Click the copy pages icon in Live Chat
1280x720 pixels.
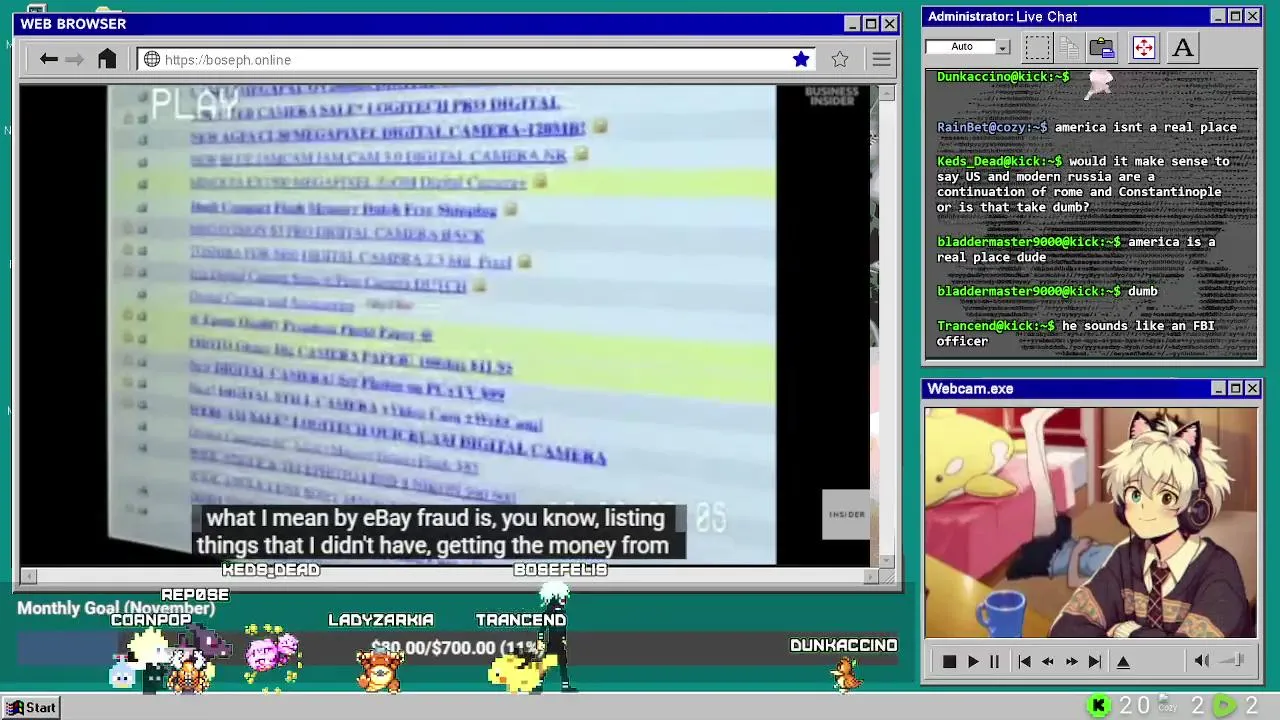tap(1069, 47)
